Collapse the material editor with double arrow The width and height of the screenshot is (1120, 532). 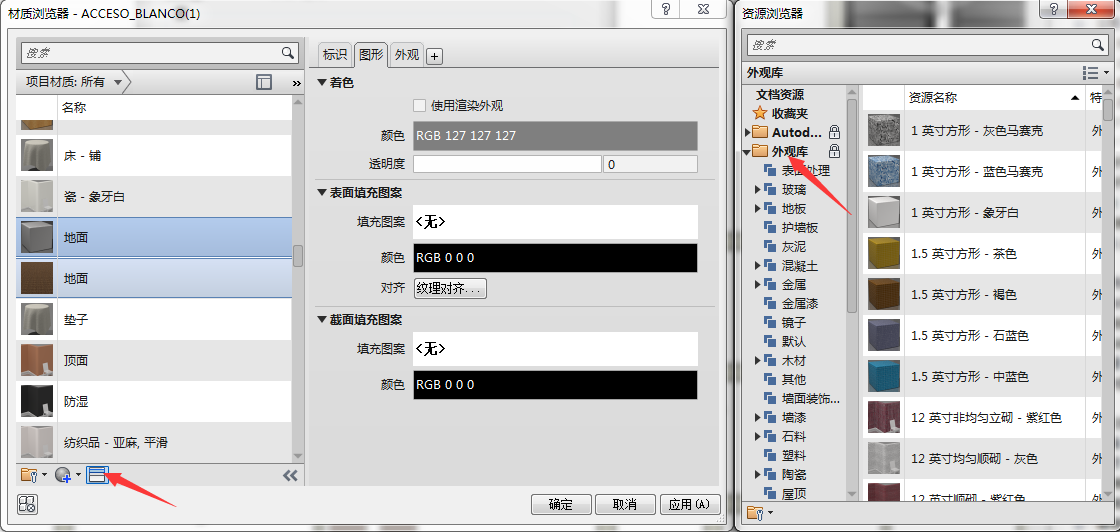[290, 476]
